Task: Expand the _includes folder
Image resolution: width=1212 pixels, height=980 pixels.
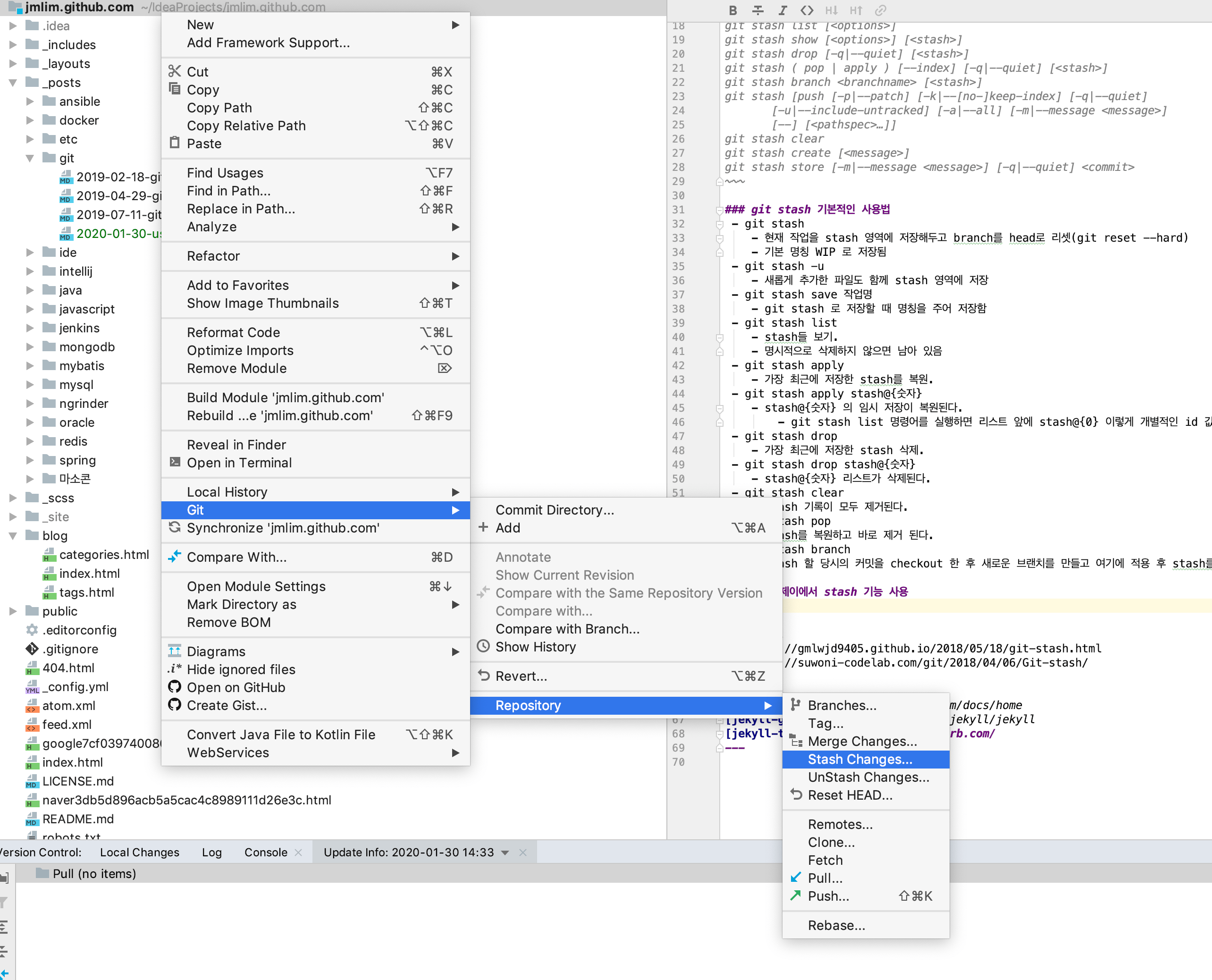Action: click(x=12, y=44)
